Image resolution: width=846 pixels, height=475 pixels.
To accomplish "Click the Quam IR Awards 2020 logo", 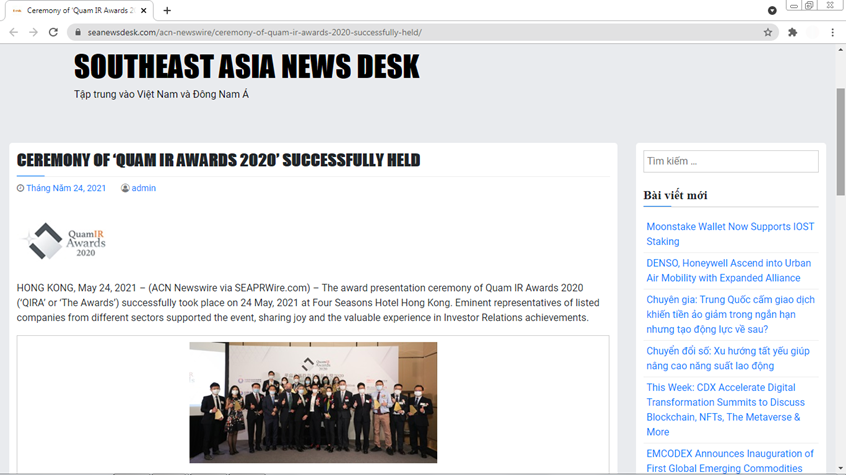I will click(64, 241).
